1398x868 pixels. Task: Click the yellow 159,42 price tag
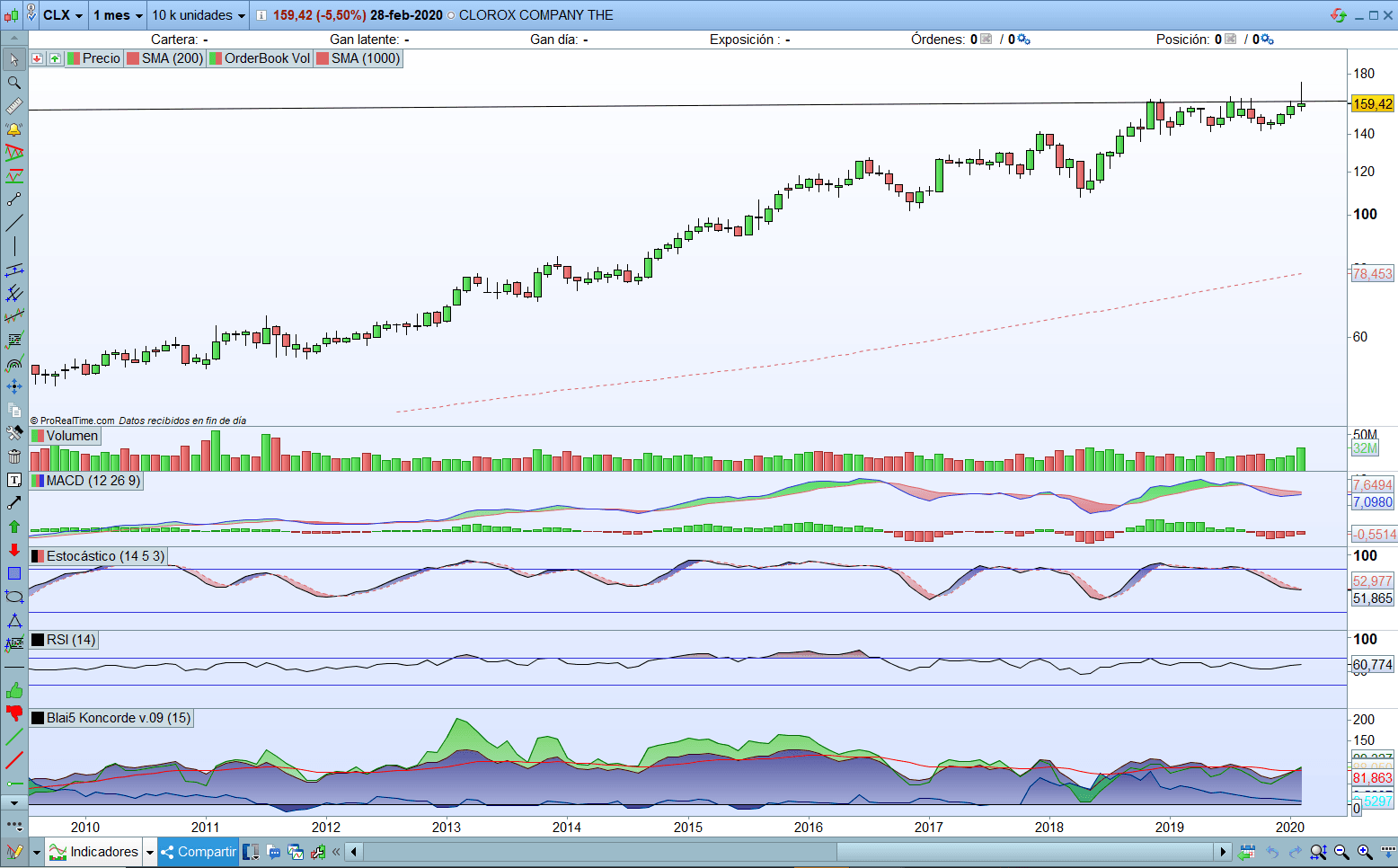(1373, 104)
